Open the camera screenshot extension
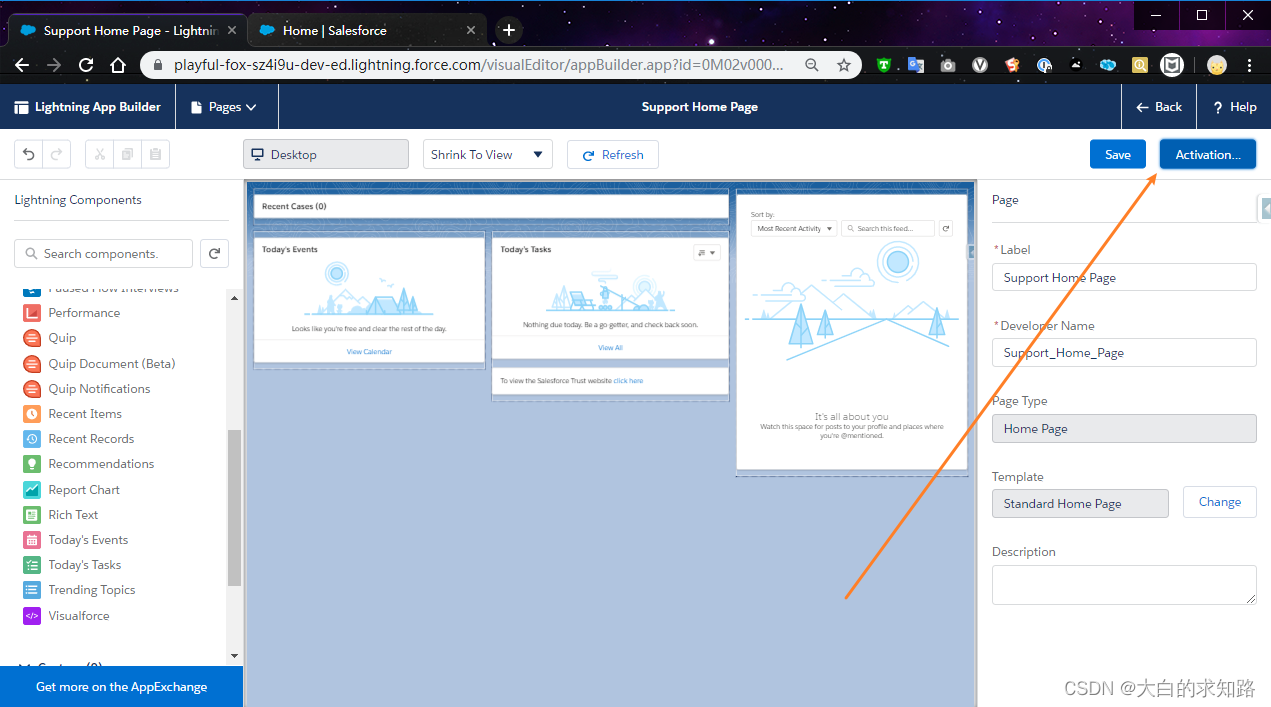 947,65
